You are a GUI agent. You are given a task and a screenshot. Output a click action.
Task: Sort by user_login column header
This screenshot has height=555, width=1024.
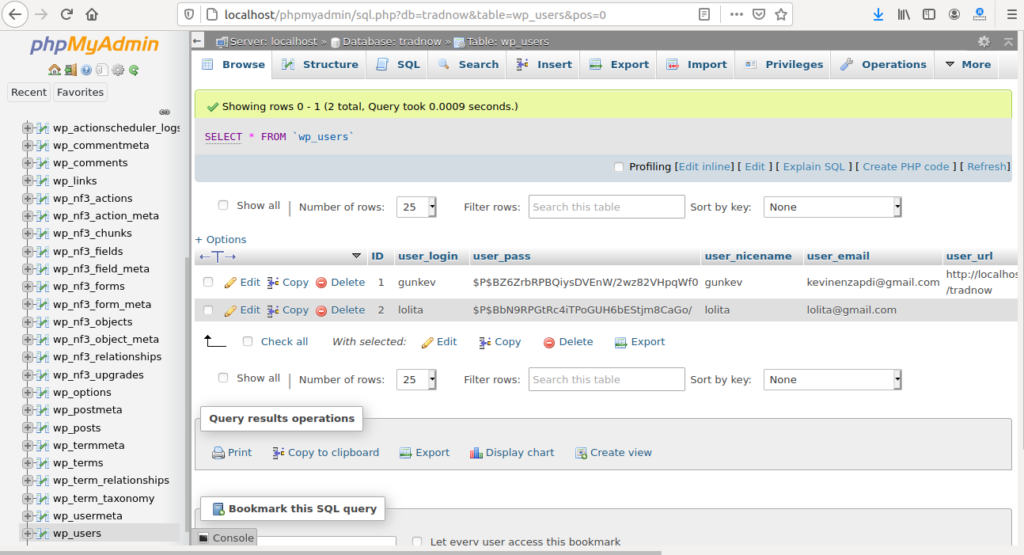428,256
